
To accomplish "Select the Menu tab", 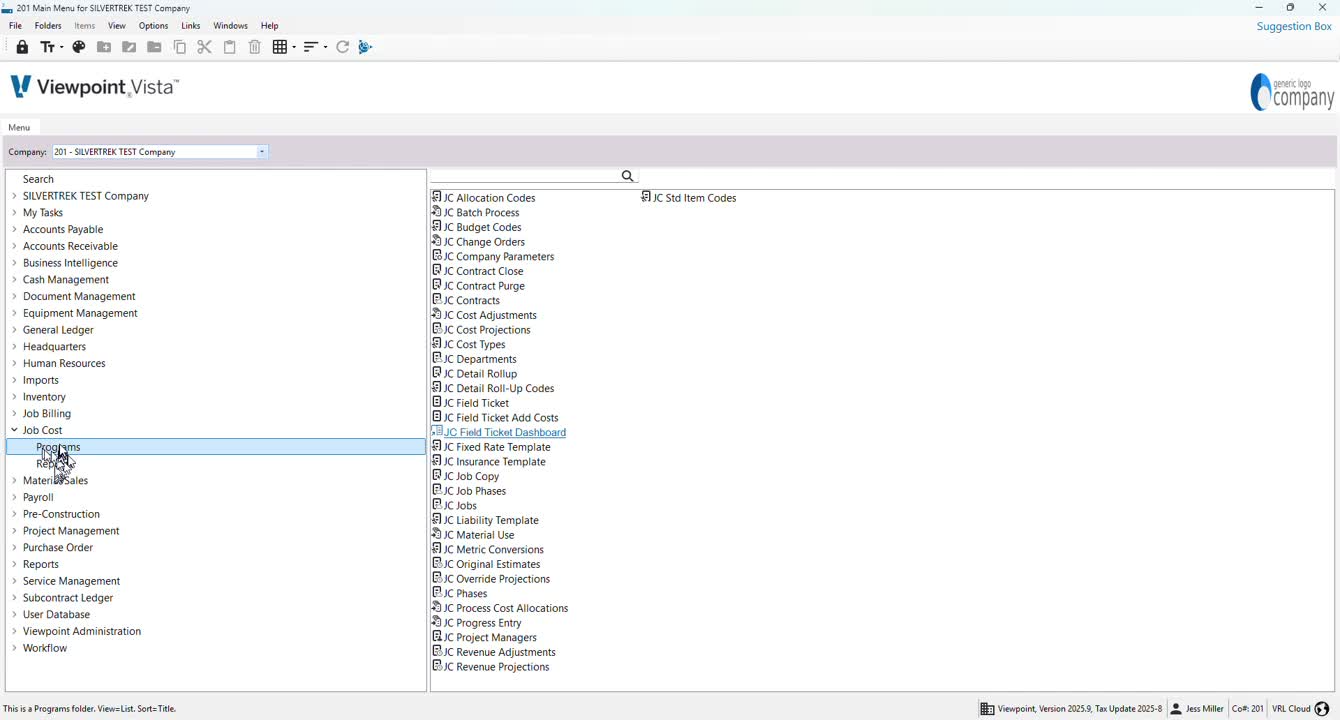I will tap(19, 127).
